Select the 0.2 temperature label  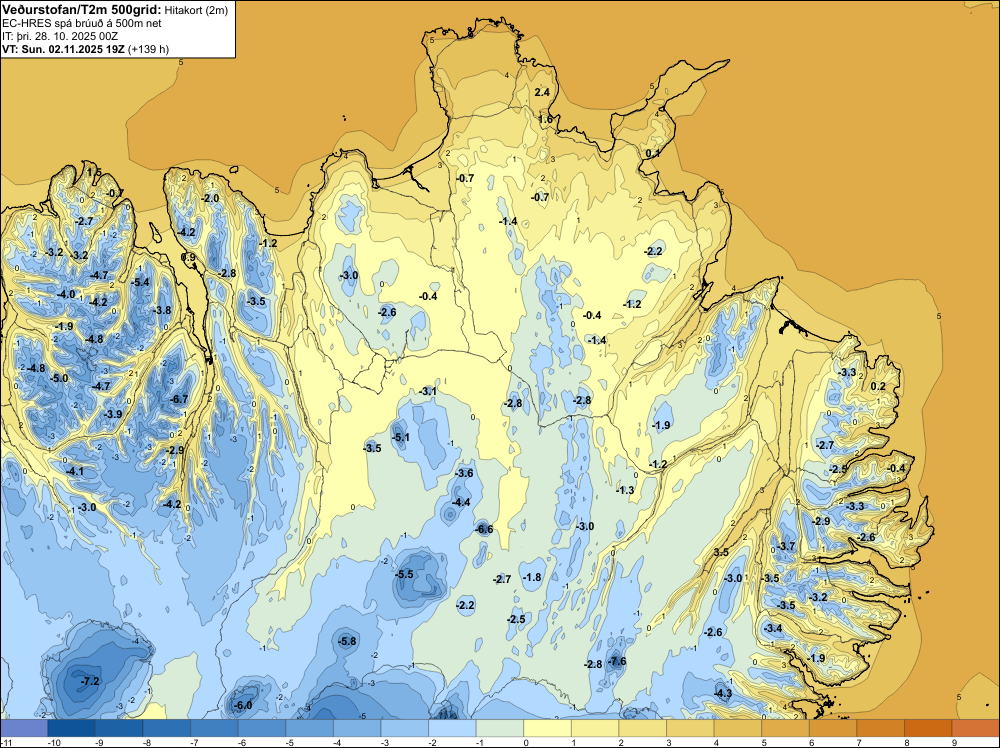pyautogui.click(x=878, y=386)
